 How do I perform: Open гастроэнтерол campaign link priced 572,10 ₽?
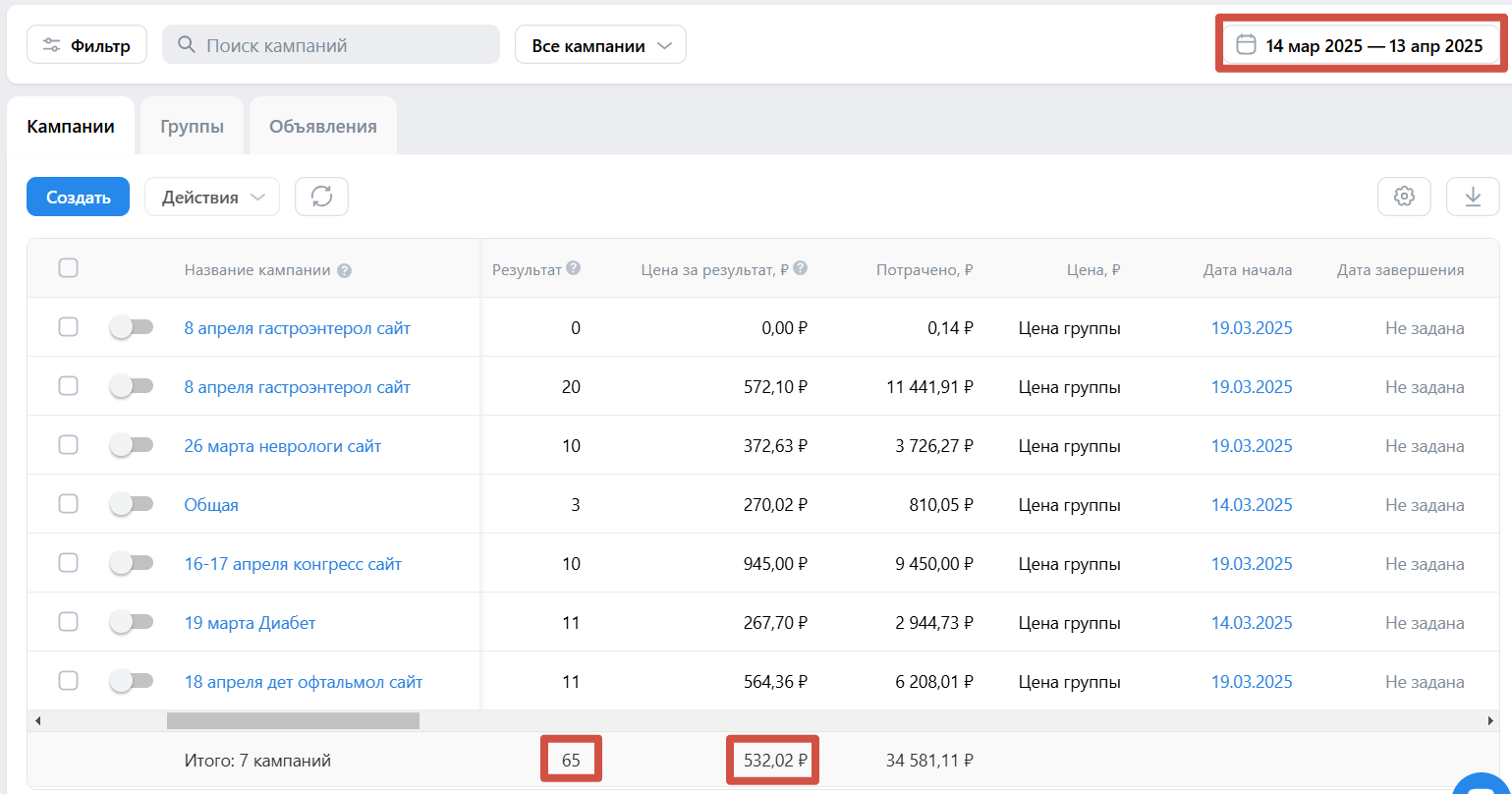coord(298,387)
